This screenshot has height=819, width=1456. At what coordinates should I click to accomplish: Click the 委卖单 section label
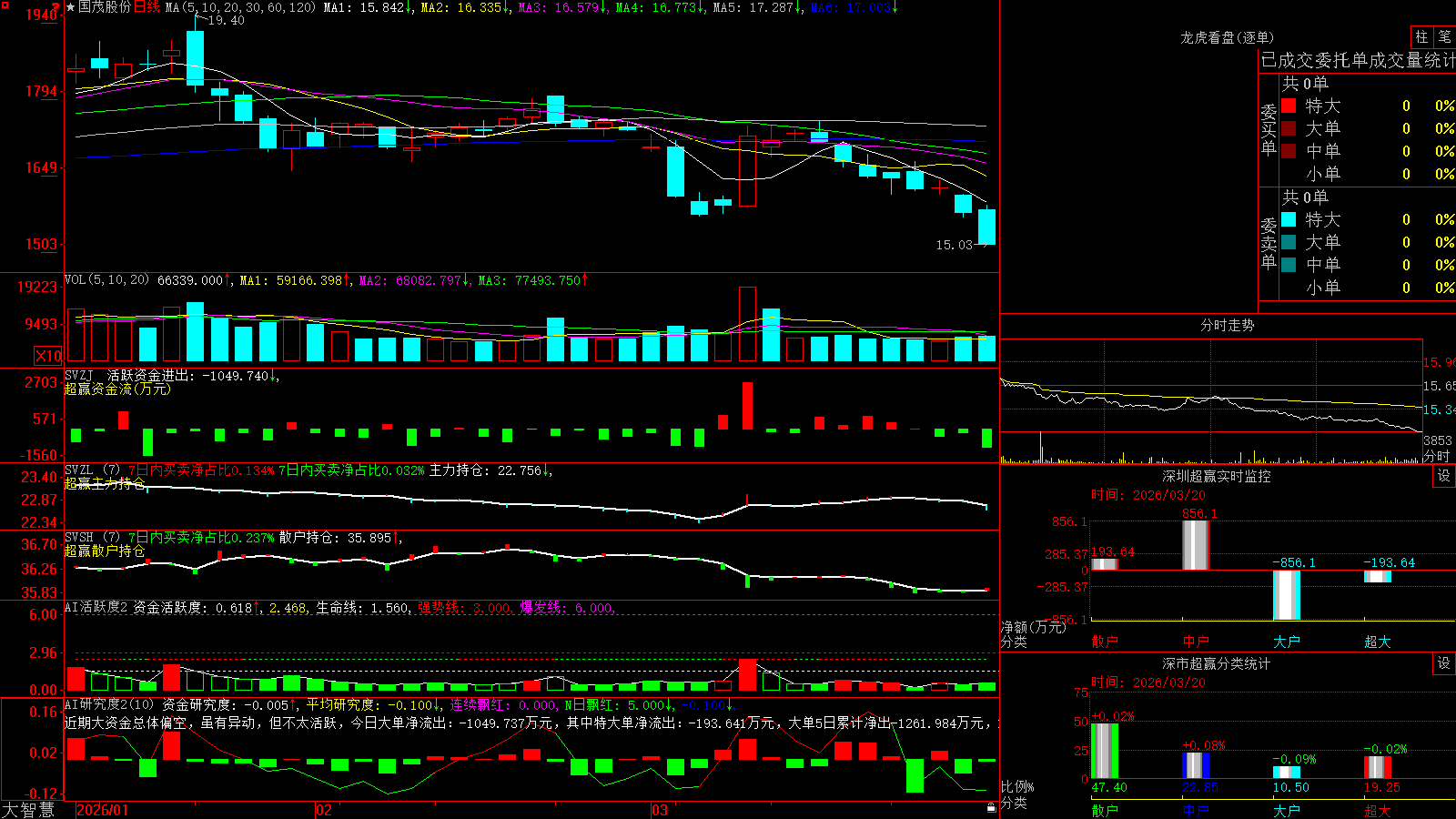click(x=1269, y=243)
